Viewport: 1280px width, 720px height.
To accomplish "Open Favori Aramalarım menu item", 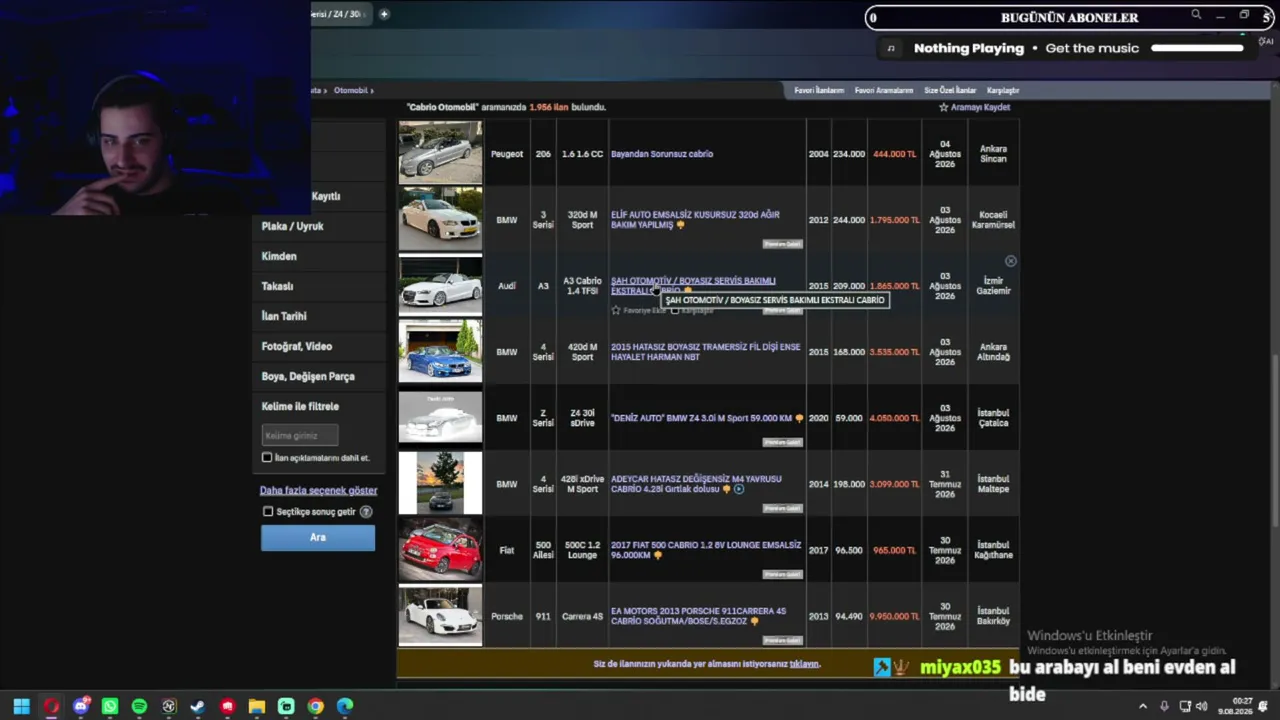I will coord(884,90).
